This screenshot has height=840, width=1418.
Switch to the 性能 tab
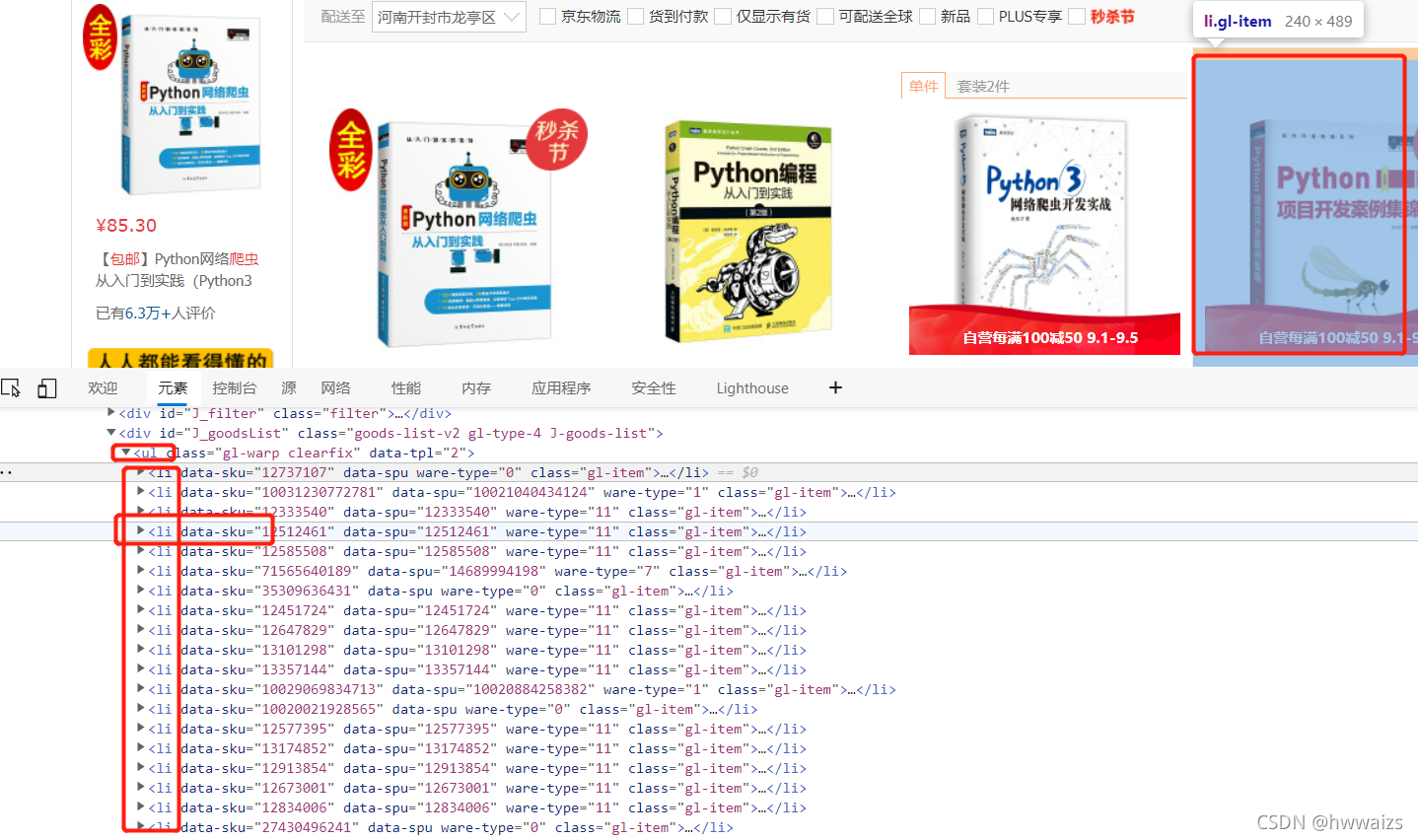click(406, 387)
